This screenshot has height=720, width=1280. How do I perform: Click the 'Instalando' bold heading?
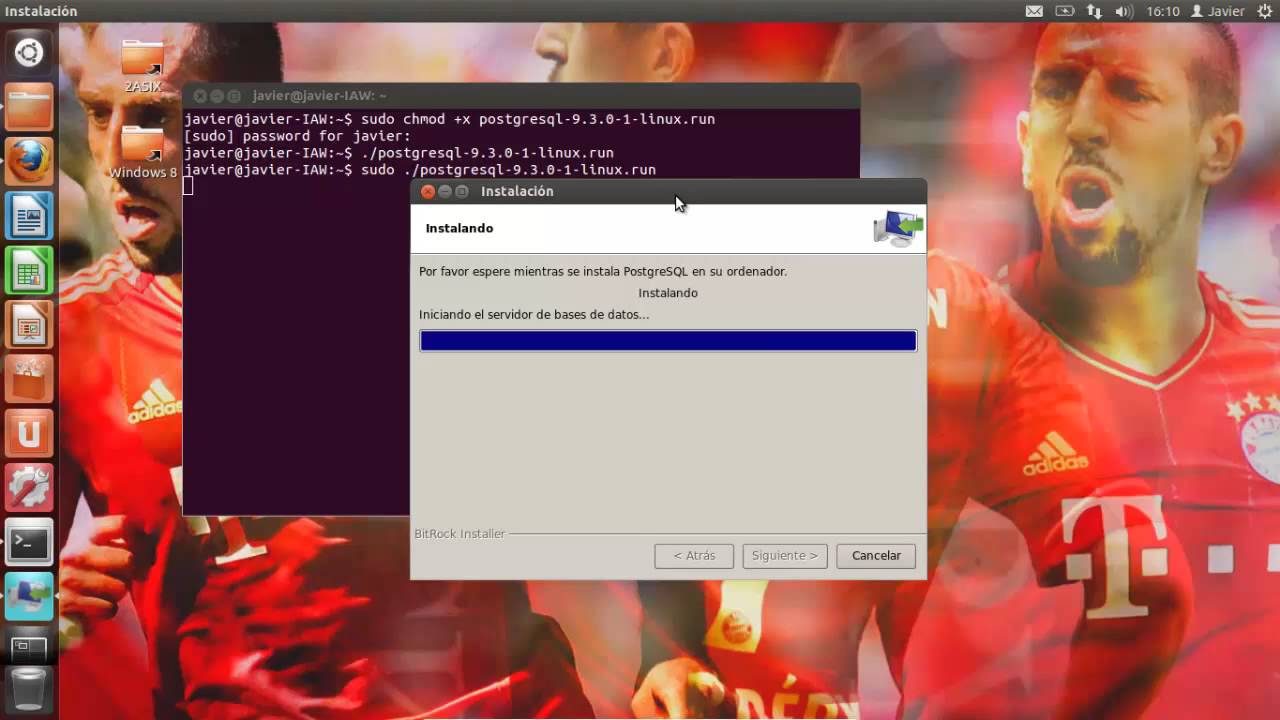[x=459, y=229]
